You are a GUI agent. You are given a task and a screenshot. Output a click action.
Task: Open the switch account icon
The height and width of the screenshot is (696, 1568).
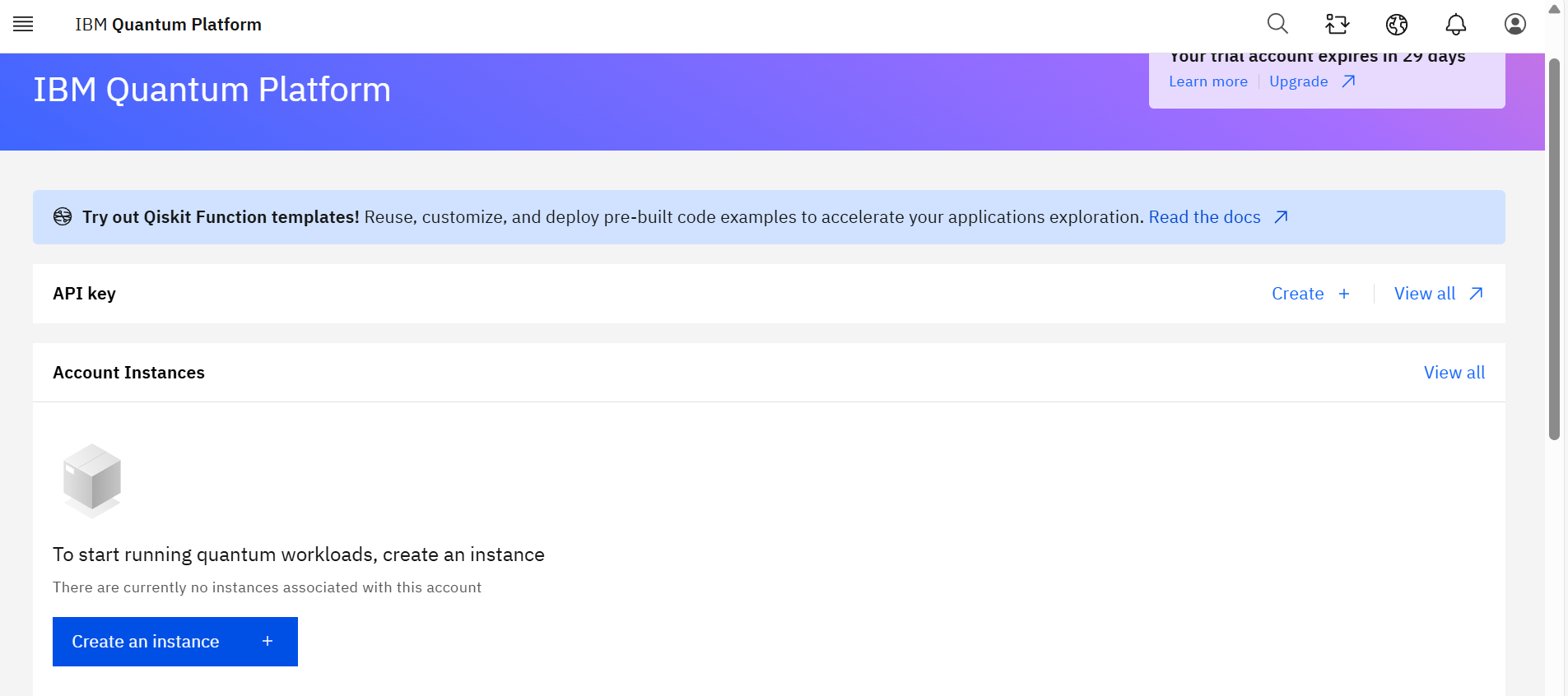point(1337,24)
